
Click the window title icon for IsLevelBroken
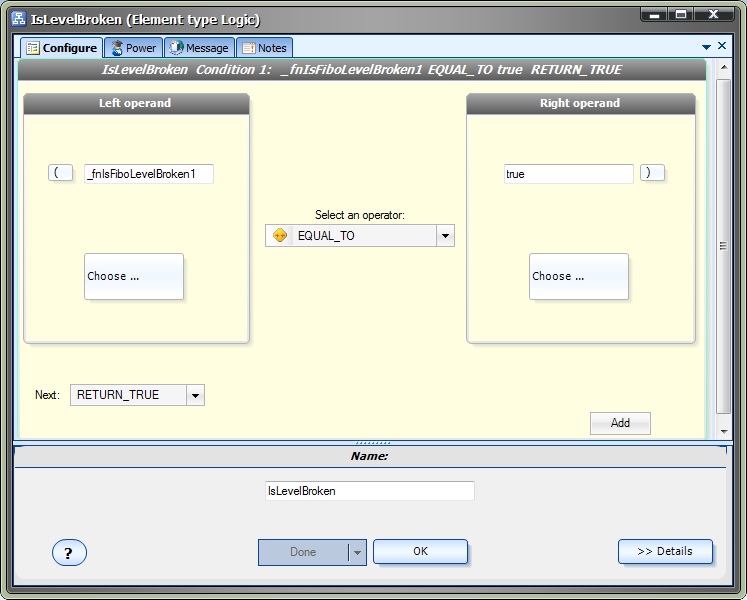click(x=19, y=19)
